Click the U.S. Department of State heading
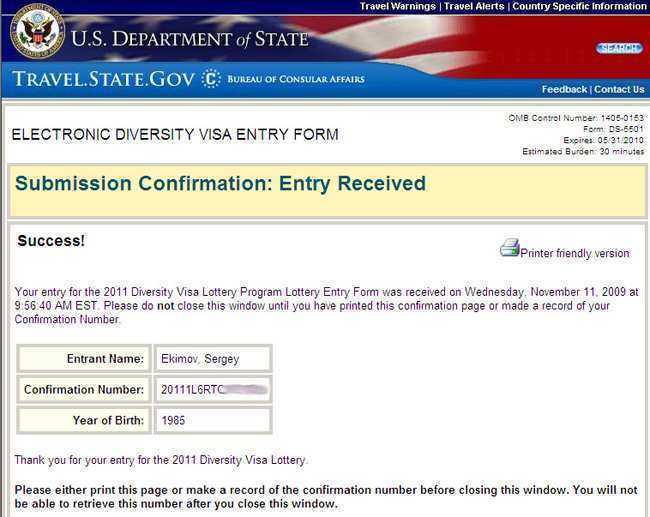This screenshot has height=517, width=650. pos(190,39)
